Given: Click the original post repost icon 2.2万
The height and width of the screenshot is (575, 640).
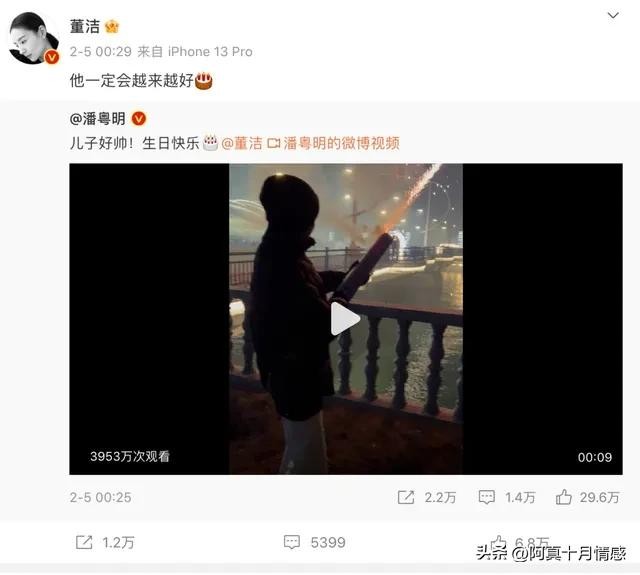Looking at the screenshot, I should pyautogui.click(x=427, y=497).
